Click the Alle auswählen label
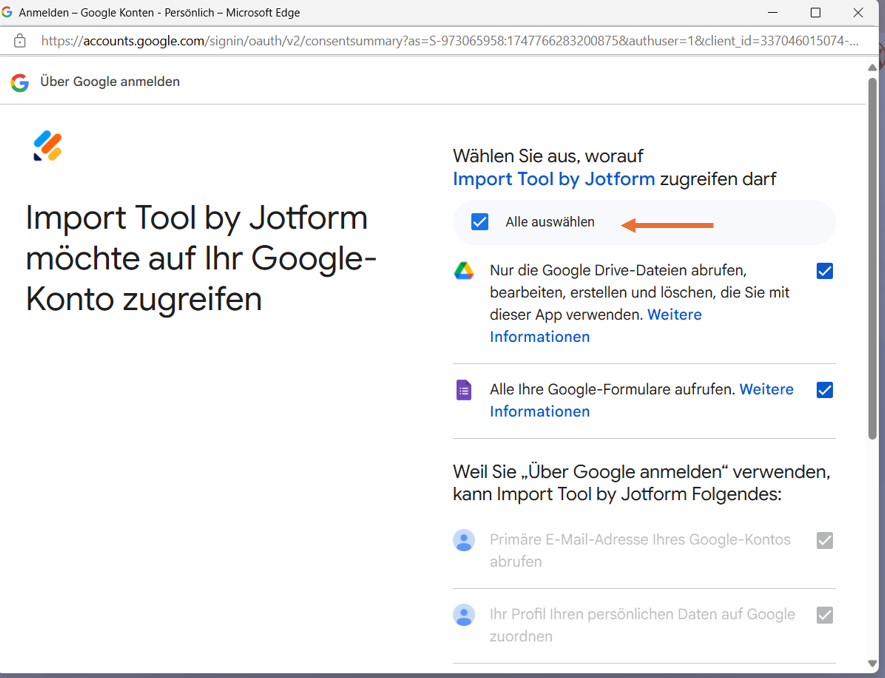Image resolution: width=885 pixels, height=678 pixels. [550, 222]
